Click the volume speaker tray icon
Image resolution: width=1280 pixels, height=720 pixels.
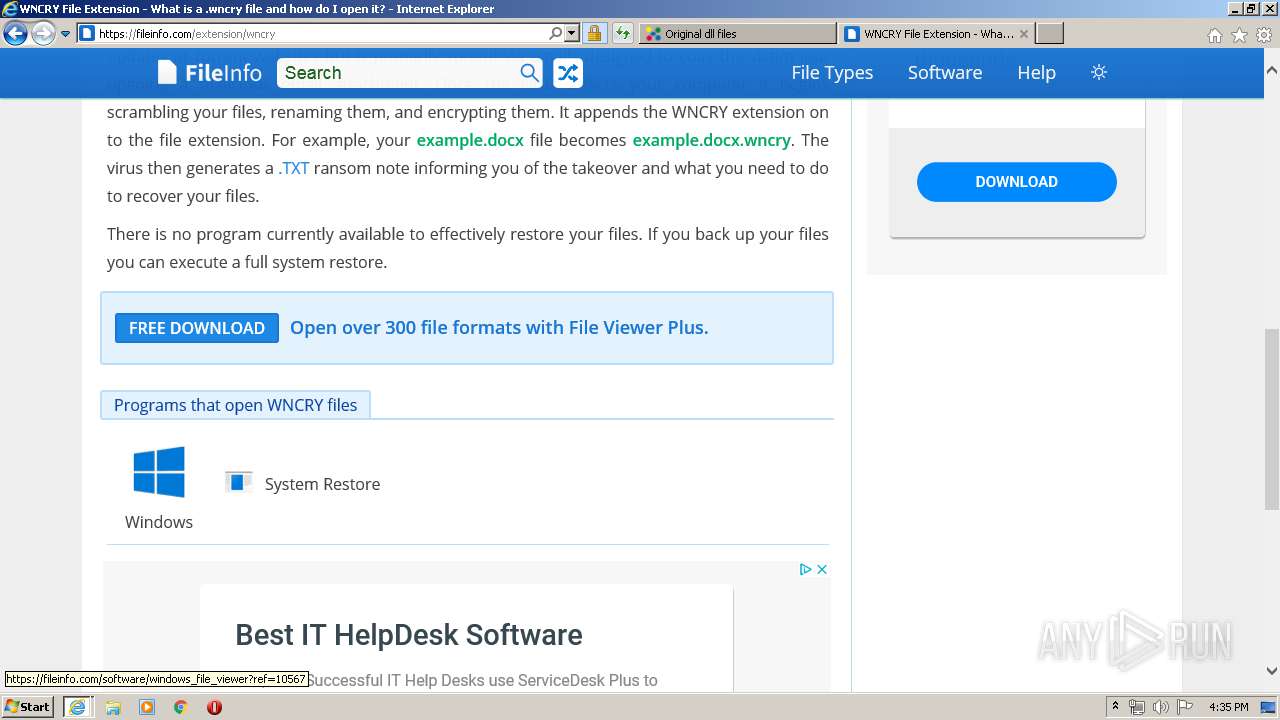pos(1161,707)
